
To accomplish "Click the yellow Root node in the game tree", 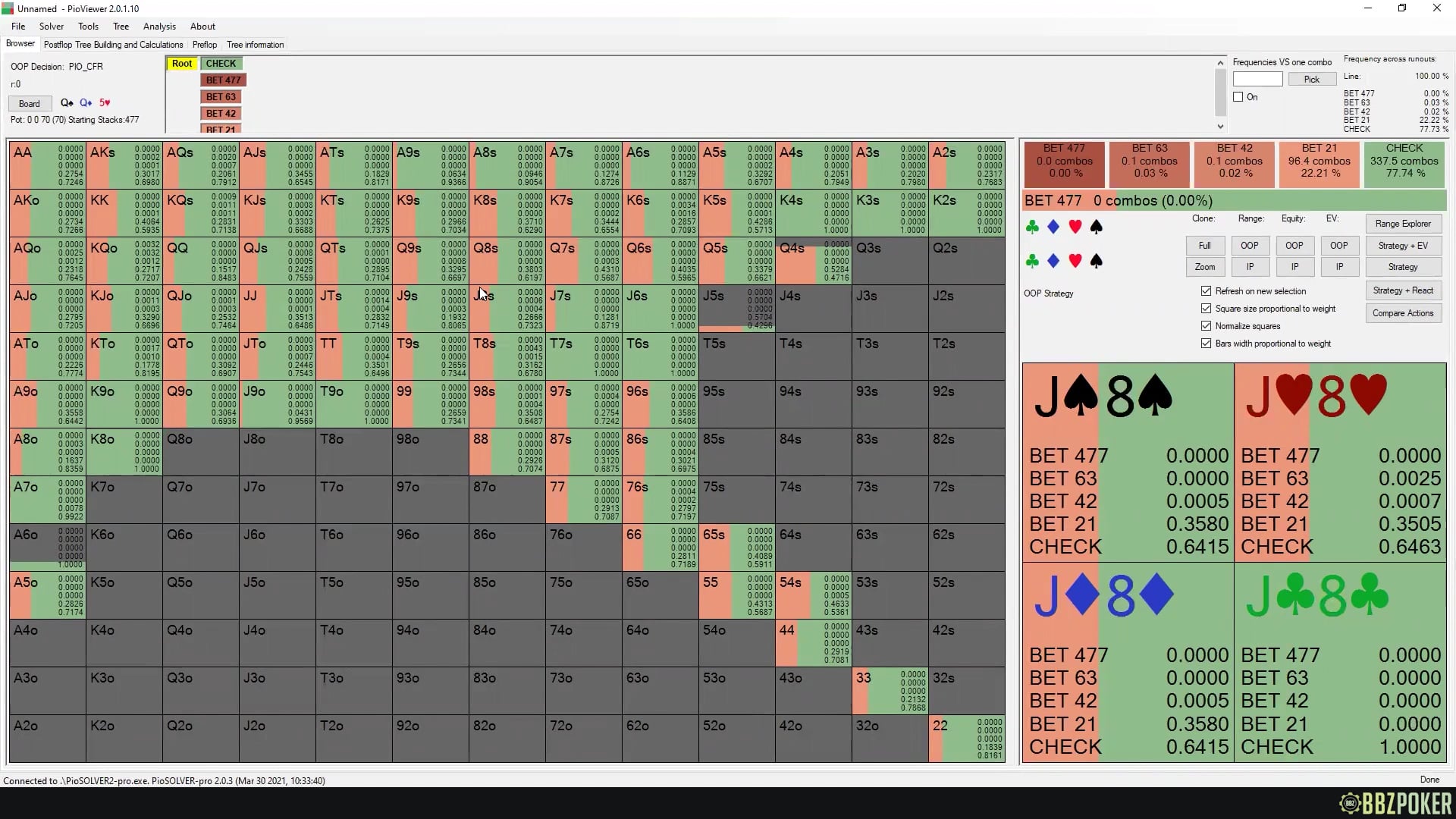I will [181, 63].
